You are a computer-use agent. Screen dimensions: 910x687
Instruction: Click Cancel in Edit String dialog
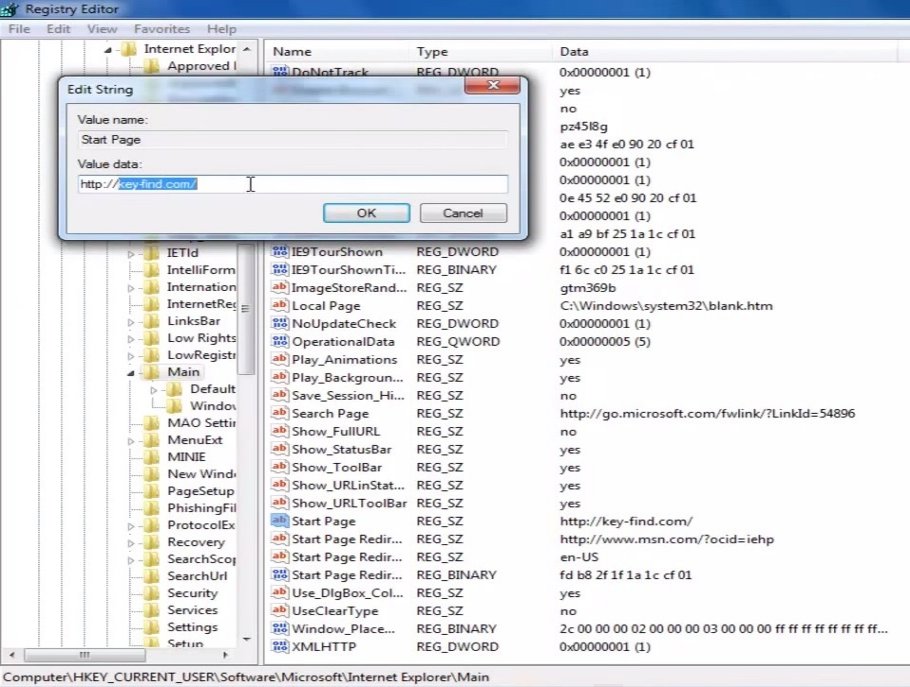coord(463,213)
